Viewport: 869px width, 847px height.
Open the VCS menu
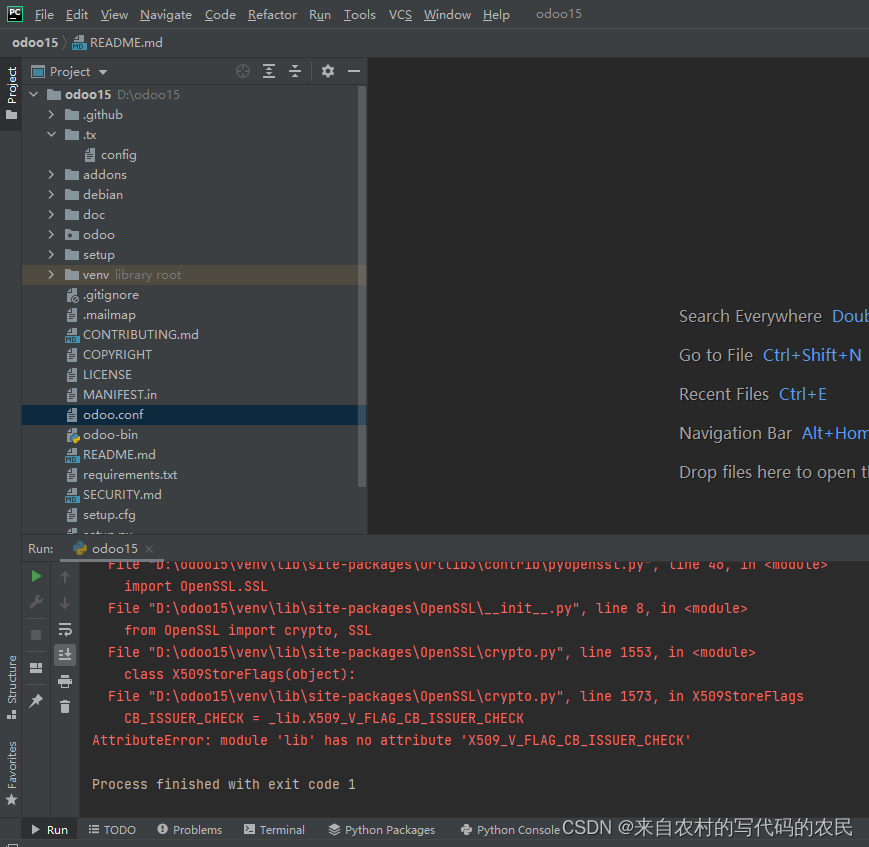coord(400,14)
